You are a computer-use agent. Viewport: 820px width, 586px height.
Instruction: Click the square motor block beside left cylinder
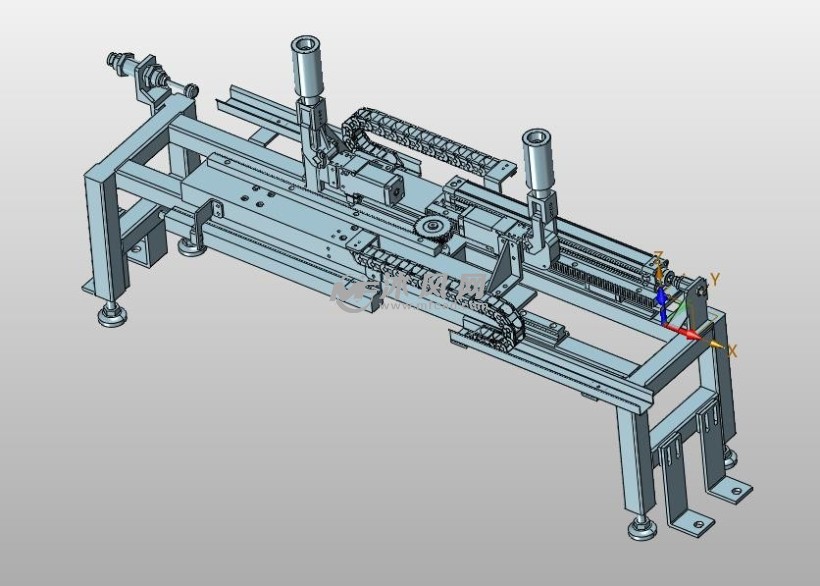(x=385, y=185)
